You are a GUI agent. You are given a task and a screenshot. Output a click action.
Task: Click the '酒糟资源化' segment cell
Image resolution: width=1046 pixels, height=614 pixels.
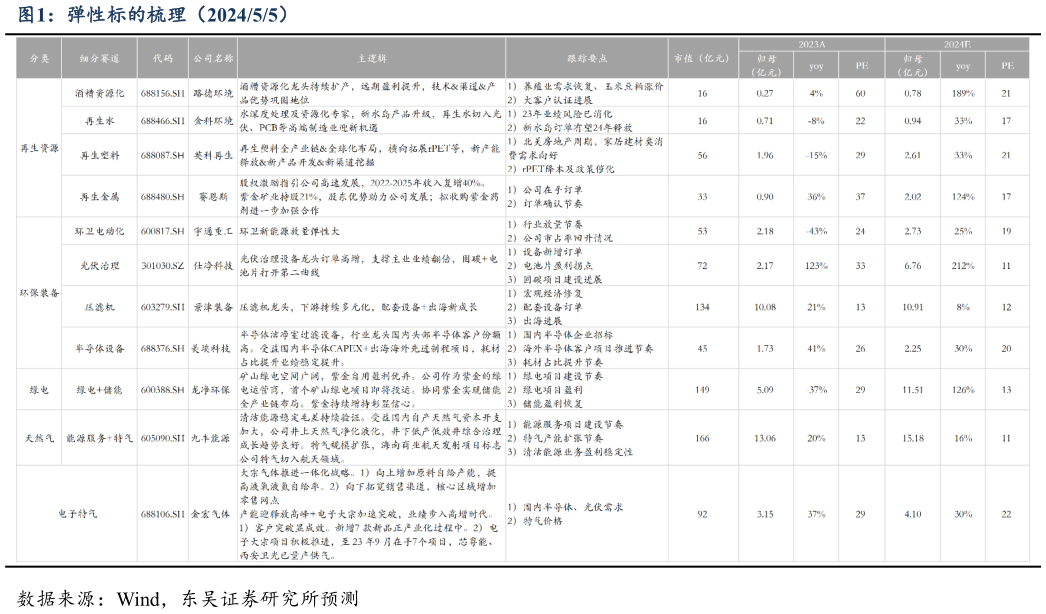pos(99,93)
